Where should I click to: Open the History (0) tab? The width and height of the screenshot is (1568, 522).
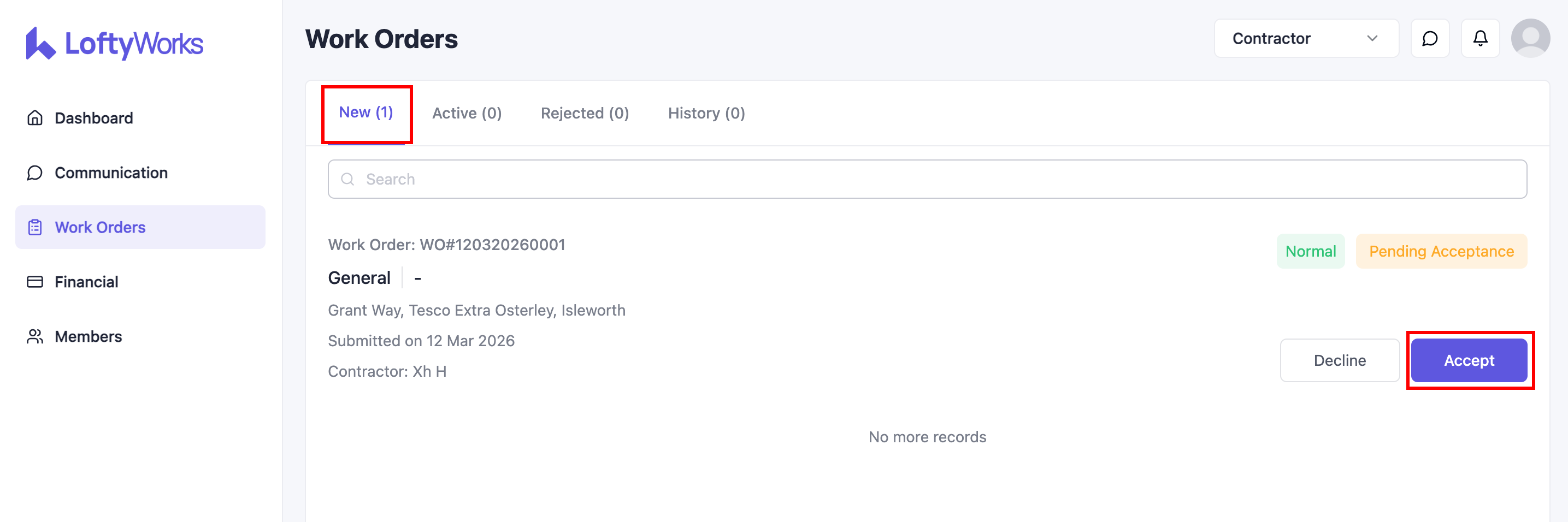coord(706,113)
